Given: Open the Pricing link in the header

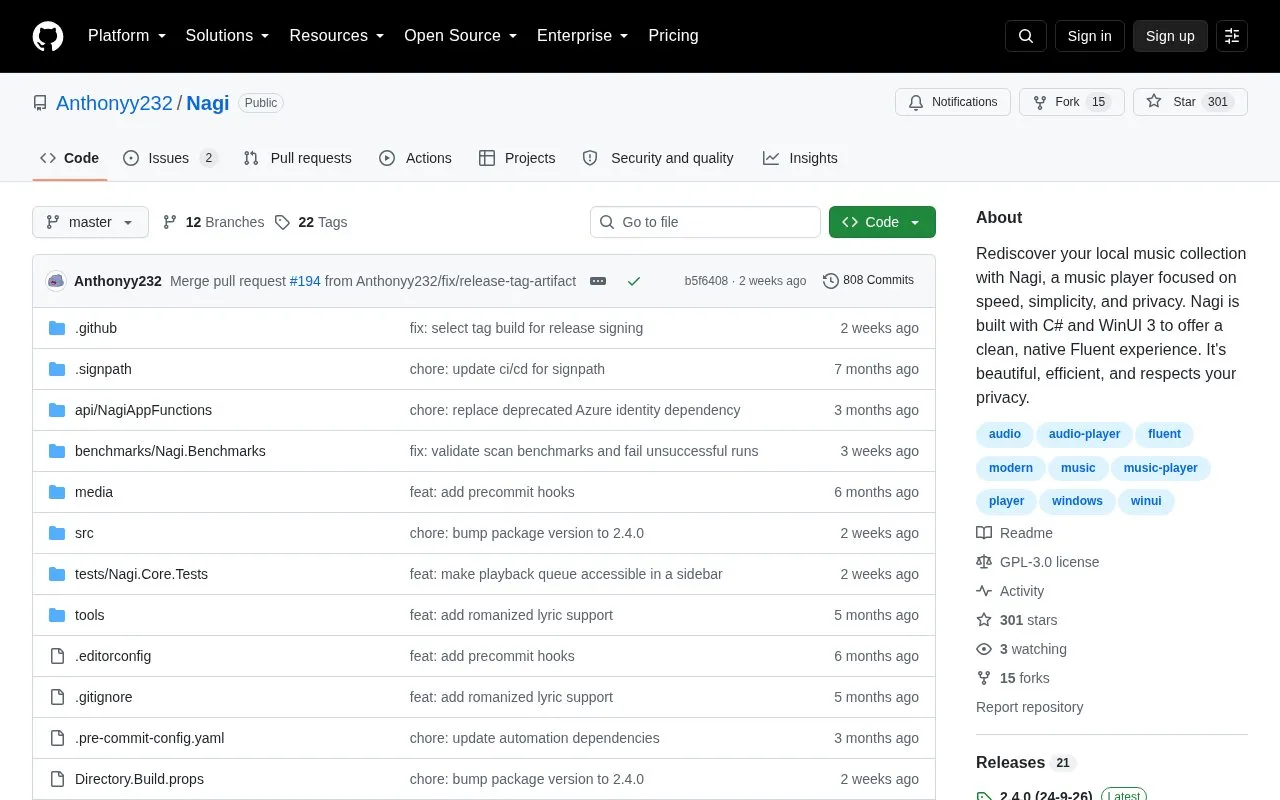Looking at the screenshot, I should (673, 36).
